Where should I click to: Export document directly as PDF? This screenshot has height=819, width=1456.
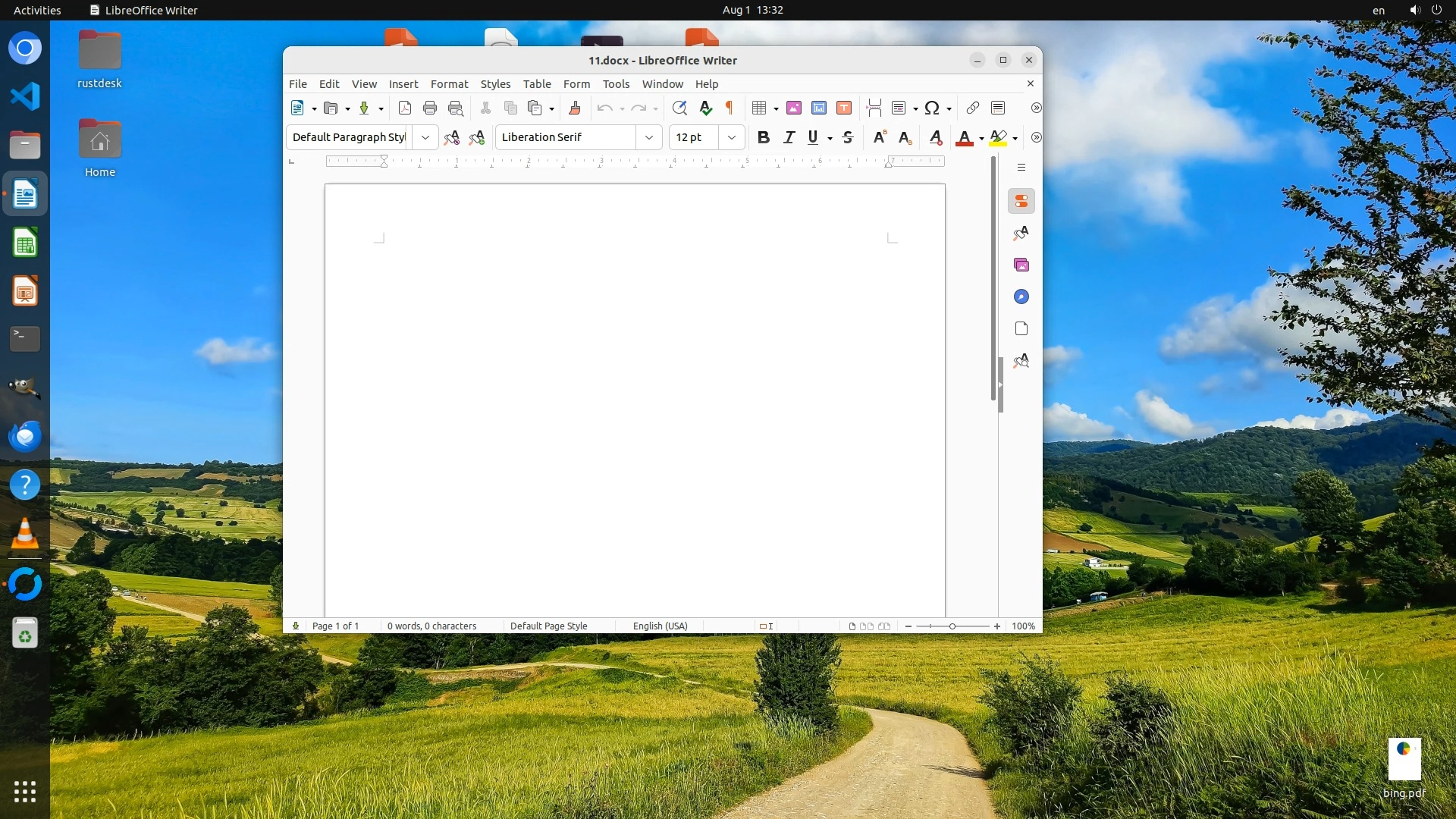[405, 108]
